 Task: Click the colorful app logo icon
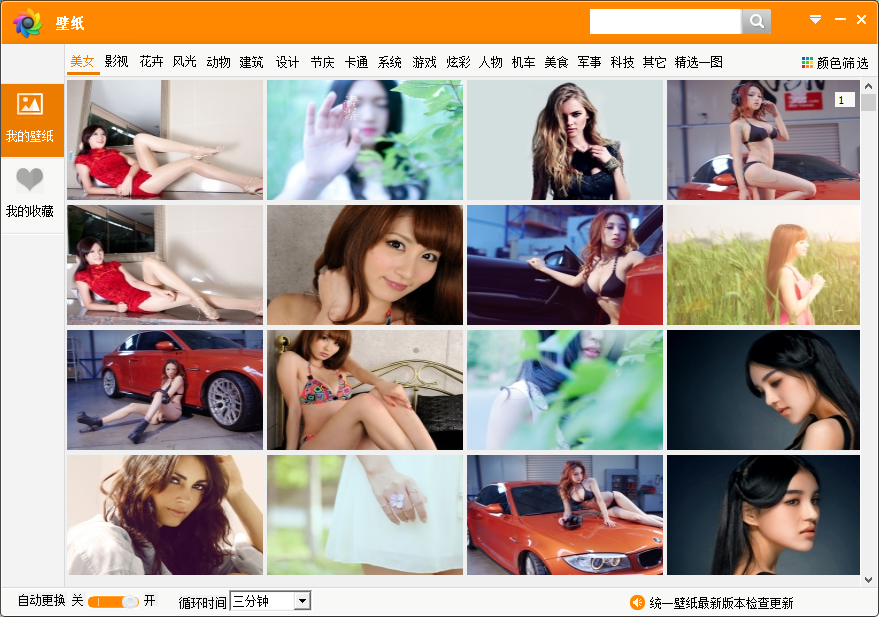(x=27, y=23)
